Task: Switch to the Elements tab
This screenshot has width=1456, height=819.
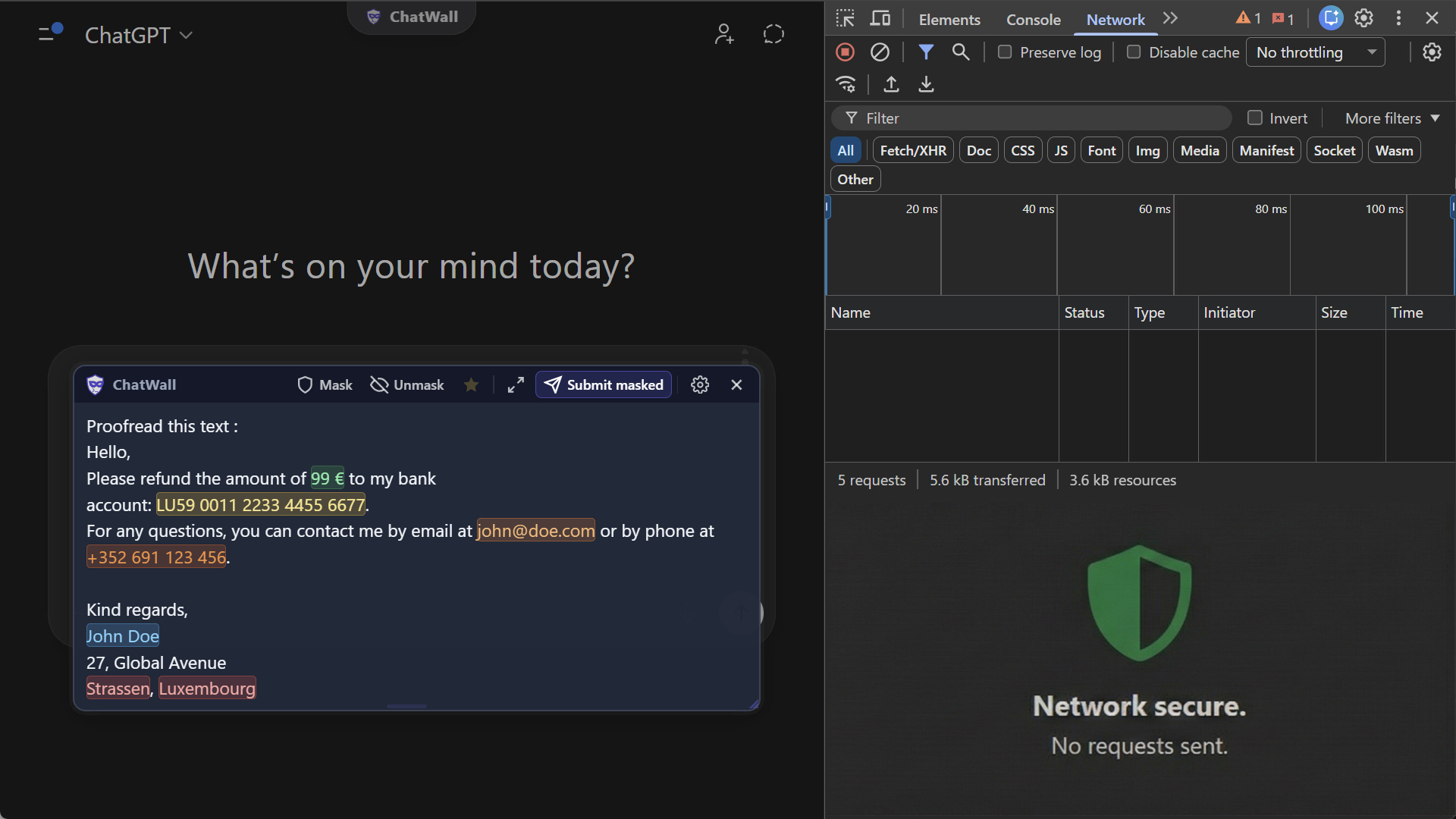Action: pyautogui.click(x=949, y=20)
